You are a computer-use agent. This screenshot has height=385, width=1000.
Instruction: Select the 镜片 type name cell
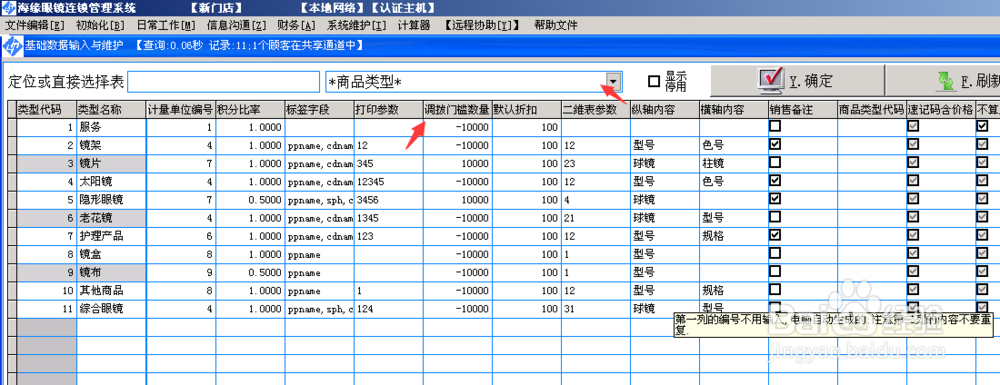coord(111,163)
